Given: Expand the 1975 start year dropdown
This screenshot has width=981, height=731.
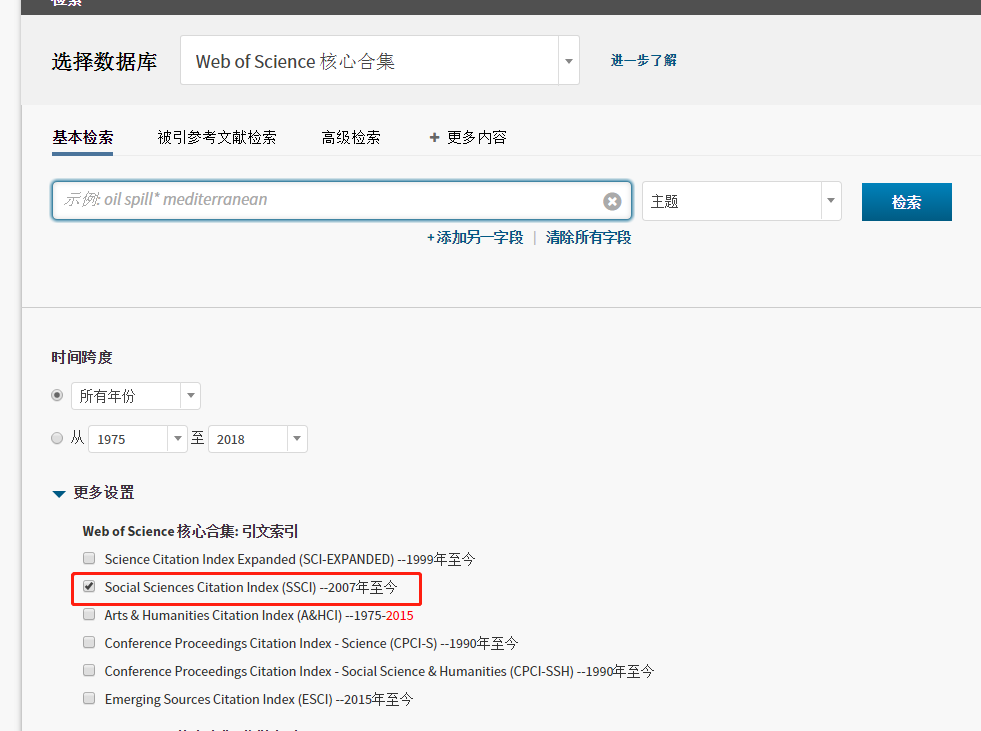Looking at the screenshot, I should click(177, 438).
